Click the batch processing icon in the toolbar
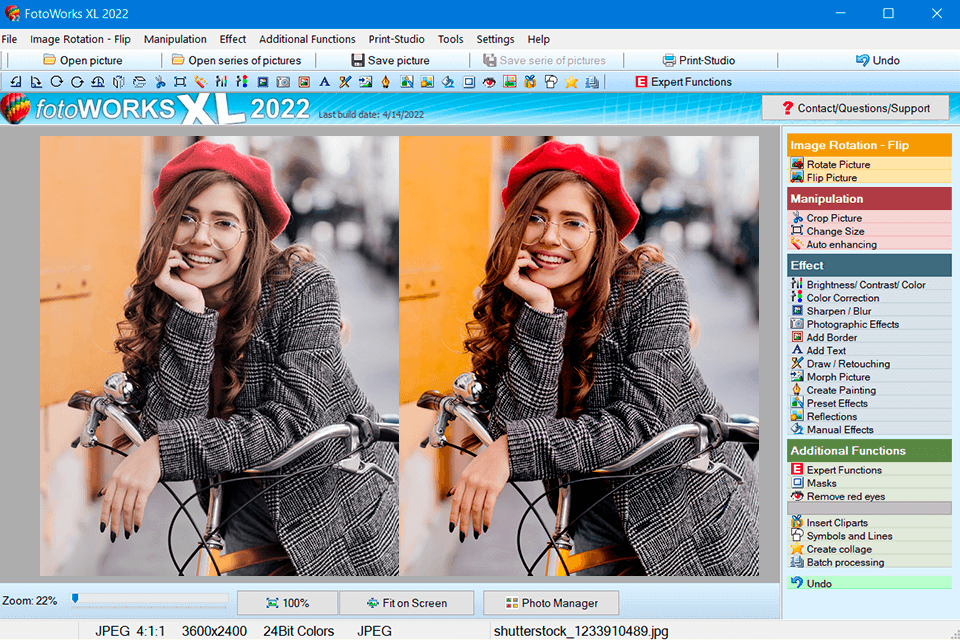The width and height of the screenshot is (960, 640). click(591, 82)
